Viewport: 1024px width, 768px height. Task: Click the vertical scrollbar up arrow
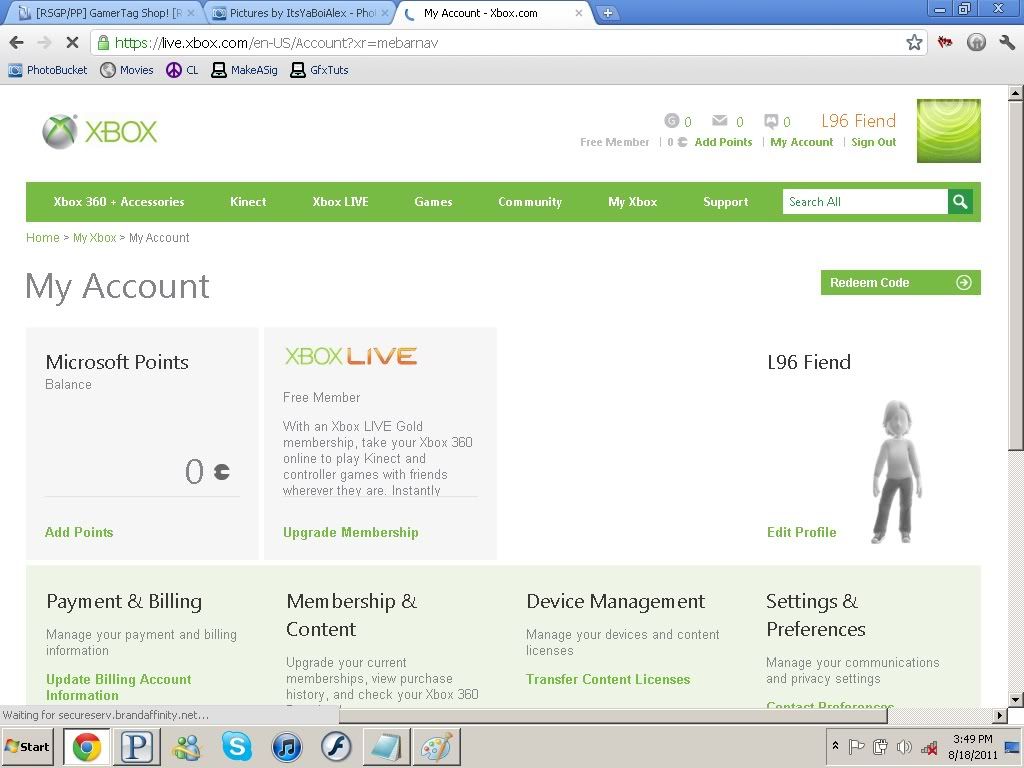tap(1015, 93)
